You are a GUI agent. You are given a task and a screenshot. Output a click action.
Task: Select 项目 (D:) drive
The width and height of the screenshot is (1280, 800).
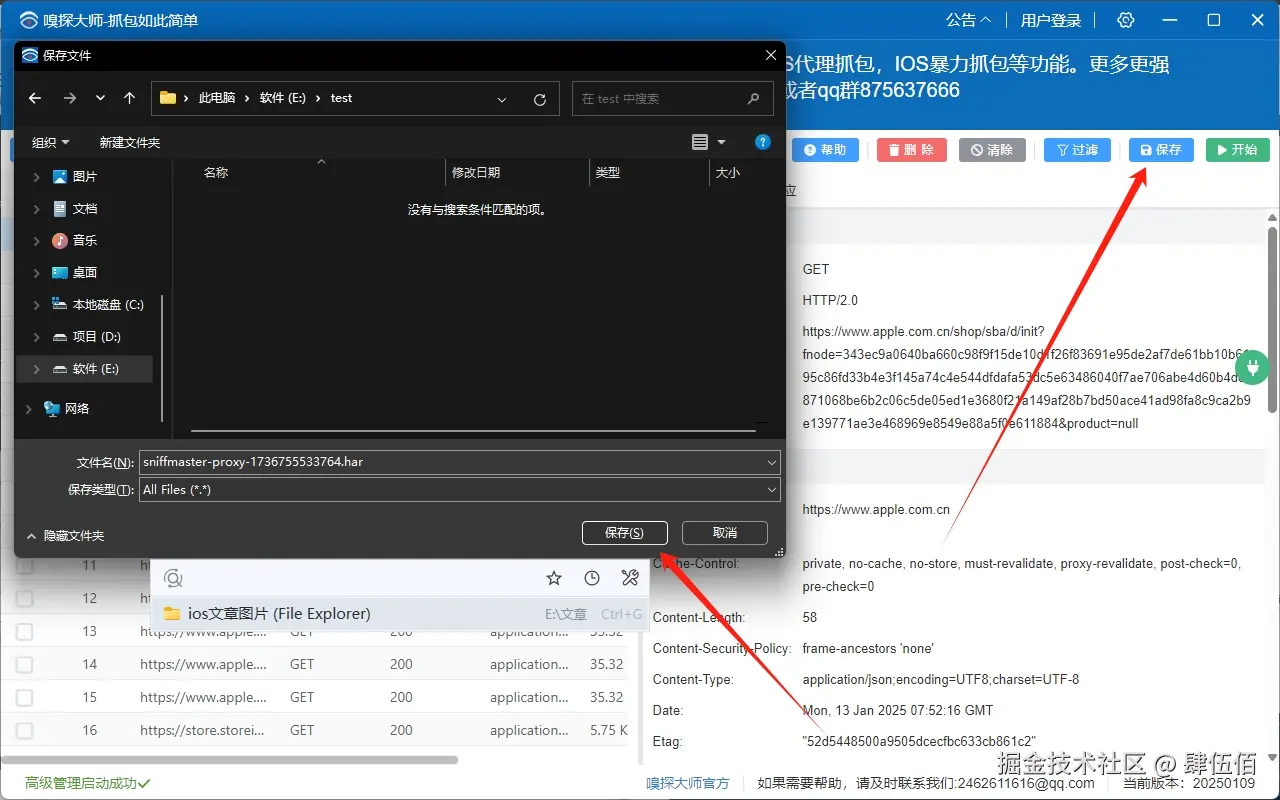(x=88, y=337)
